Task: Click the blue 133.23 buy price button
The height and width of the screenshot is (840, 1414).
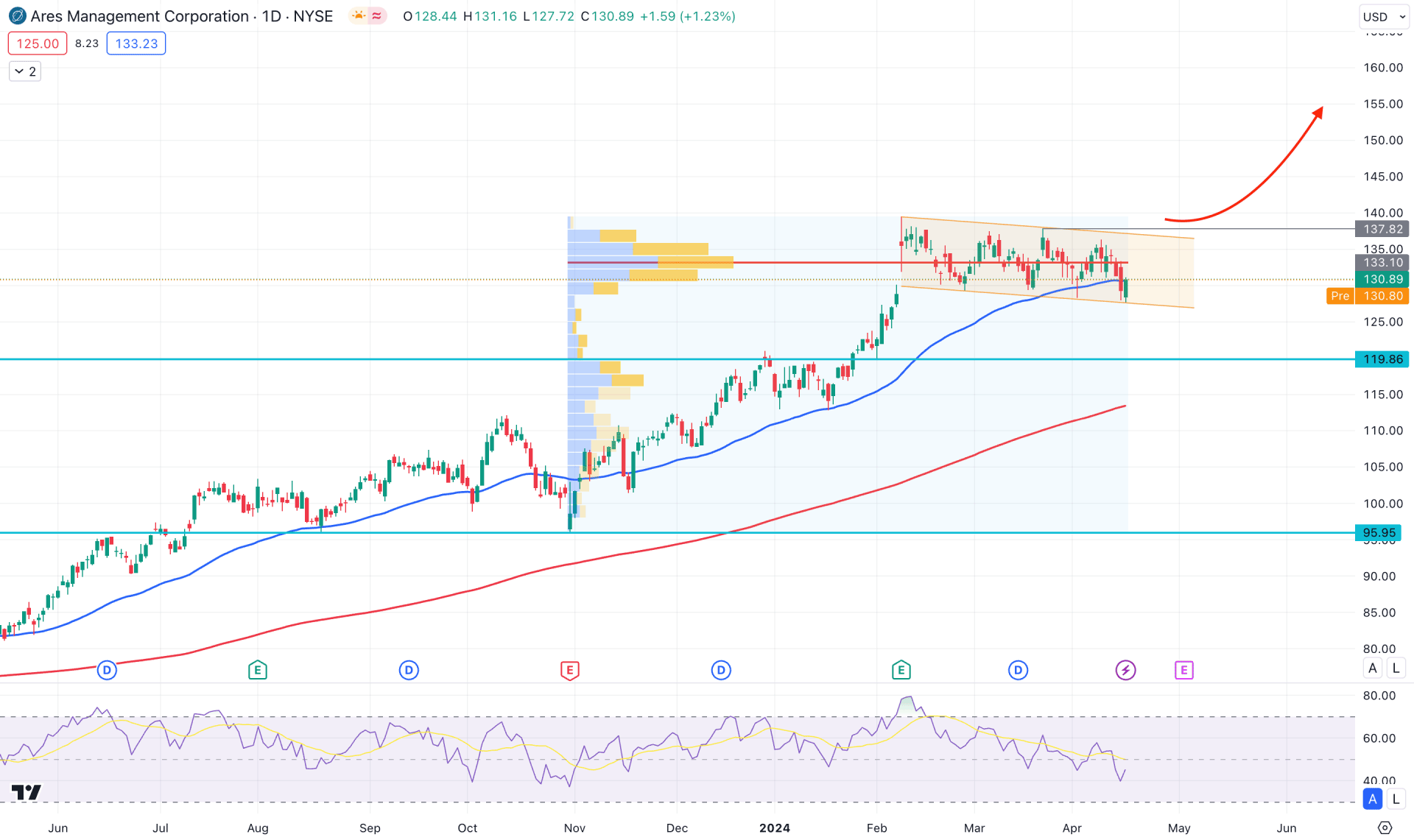Action: click(x=136, y=43)
